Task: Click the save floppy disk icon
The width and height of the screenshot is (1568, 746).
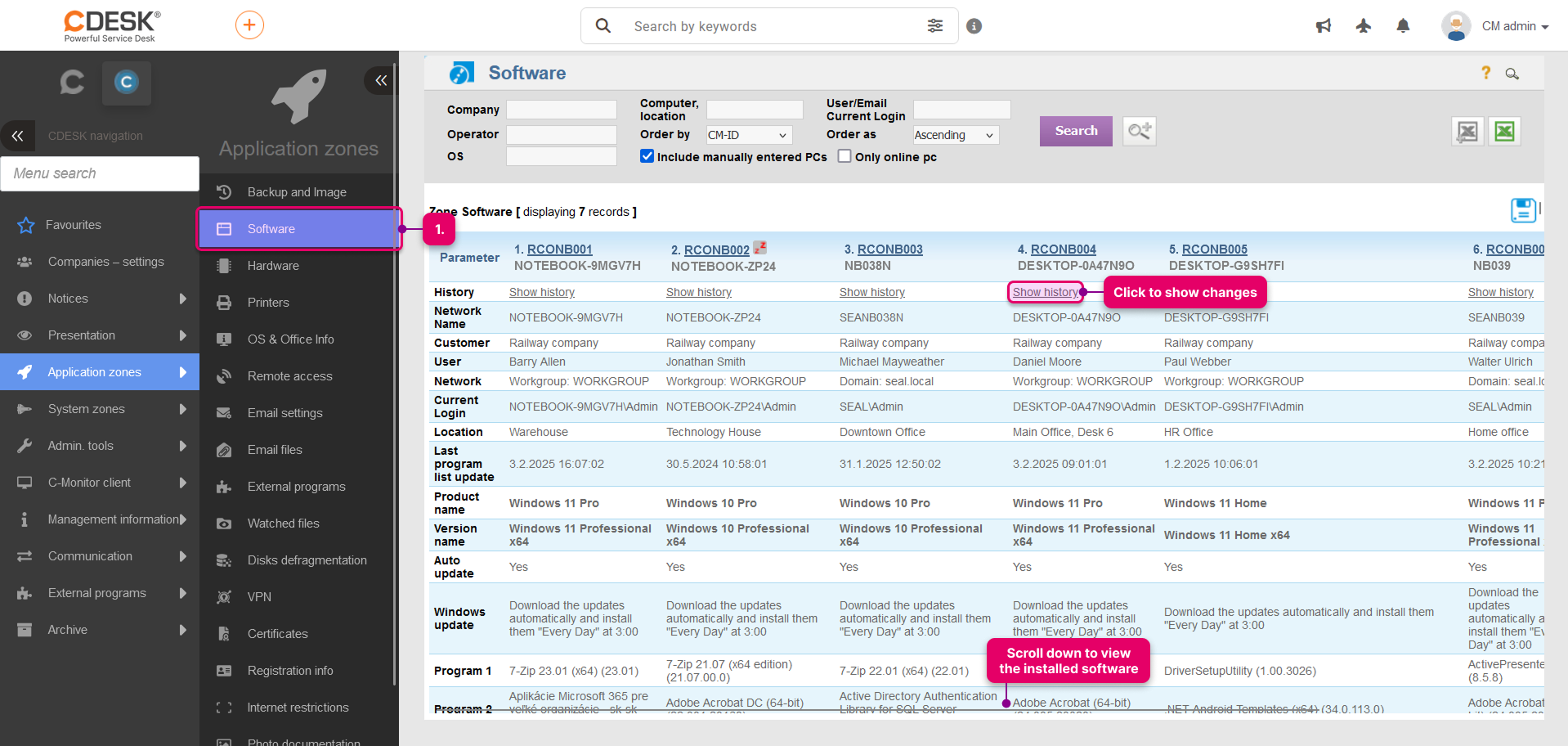Action: click(1523, 210)
